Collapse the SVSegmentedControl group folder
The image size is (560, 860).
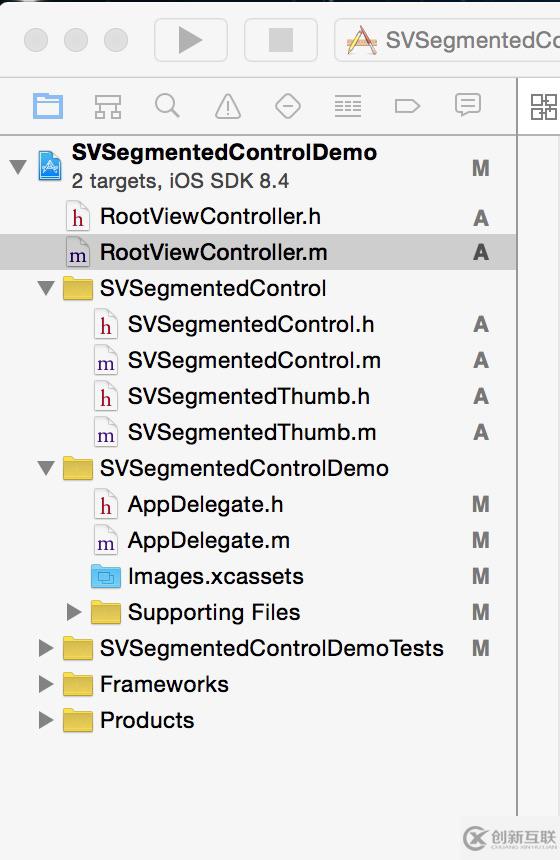46,287
